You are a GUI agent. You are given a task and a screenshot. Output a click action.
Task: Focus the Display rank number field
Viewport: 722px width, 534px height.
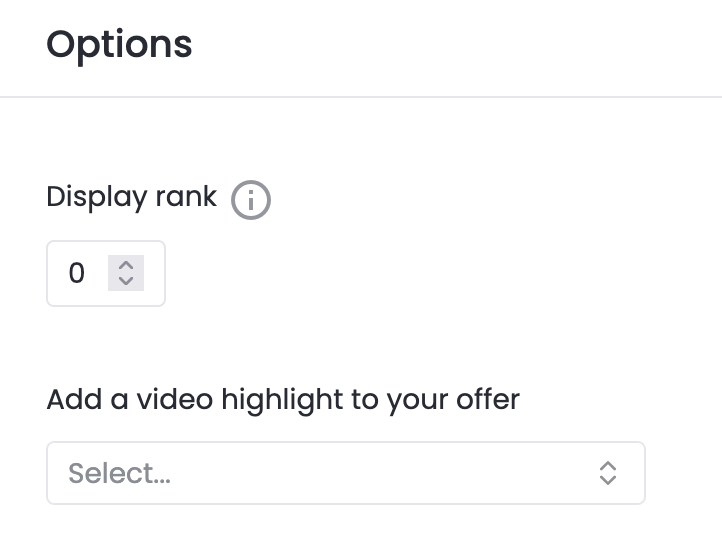point(106,273)
